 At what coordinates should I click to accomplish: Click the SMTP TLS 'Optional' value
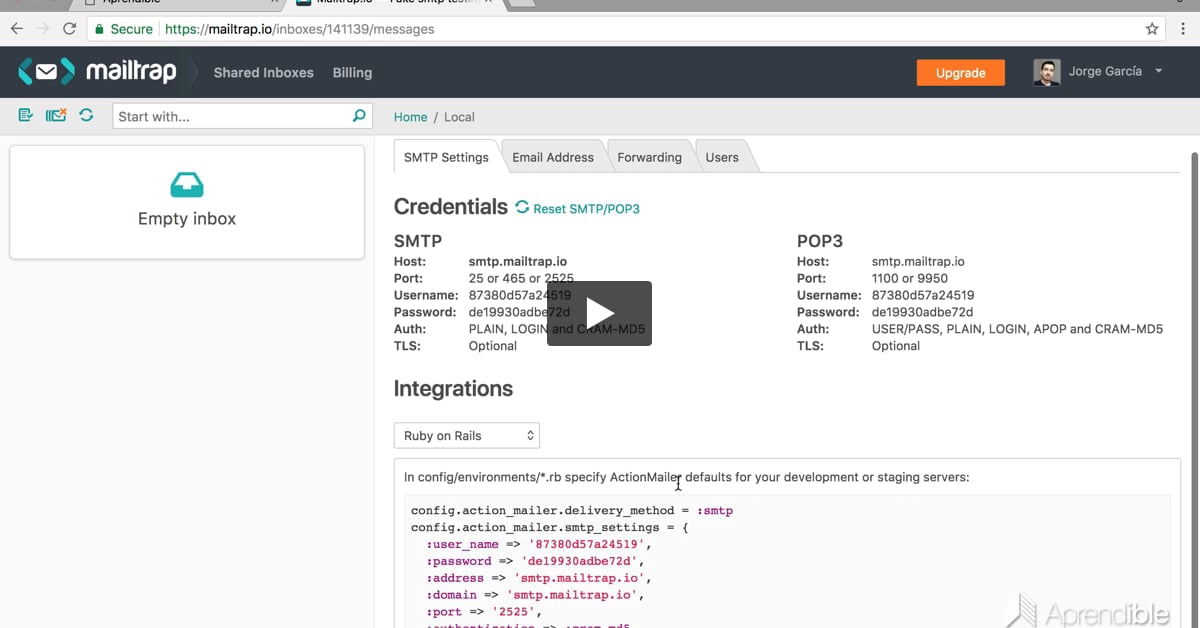coord(493,346)
